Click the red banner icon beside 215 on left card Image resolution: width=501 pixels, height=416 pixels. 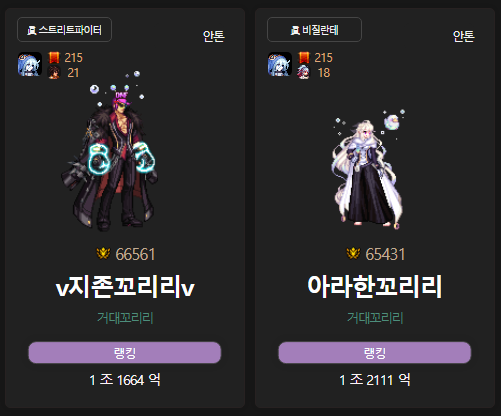click(x=54, y=57)
